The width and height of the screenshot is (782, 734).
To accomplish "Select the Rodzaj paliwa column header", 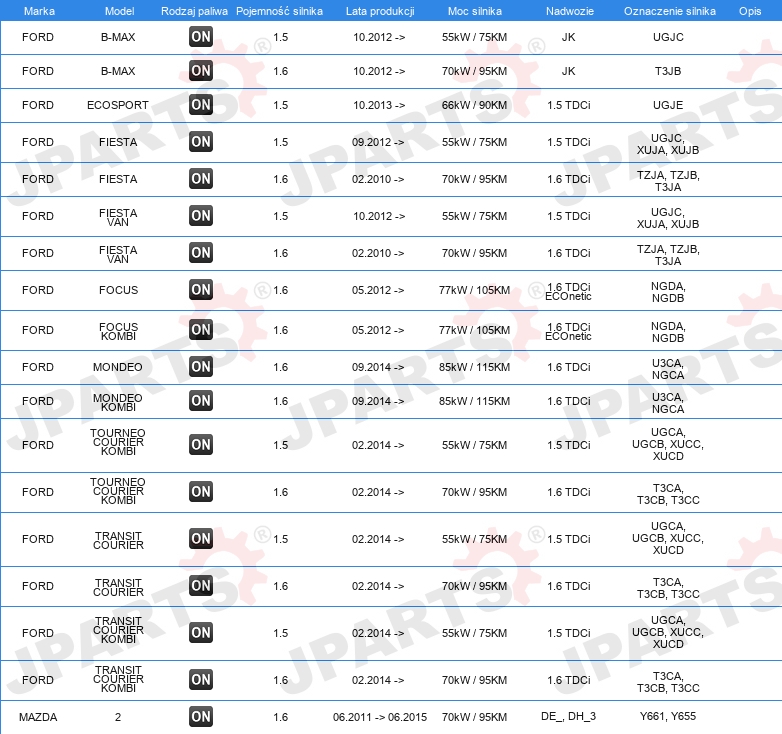I will click(x=194, y=11).
